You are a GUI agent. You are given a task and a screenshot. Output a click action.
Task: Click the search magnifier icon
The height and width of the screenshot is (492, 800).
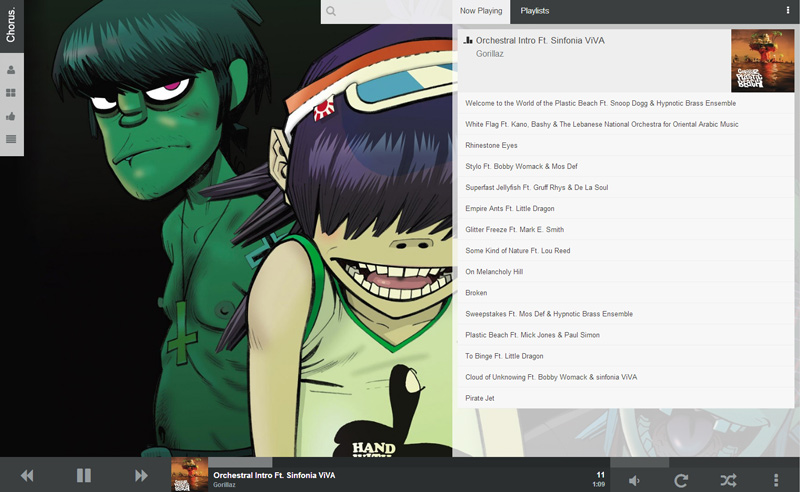click(331, 11)
